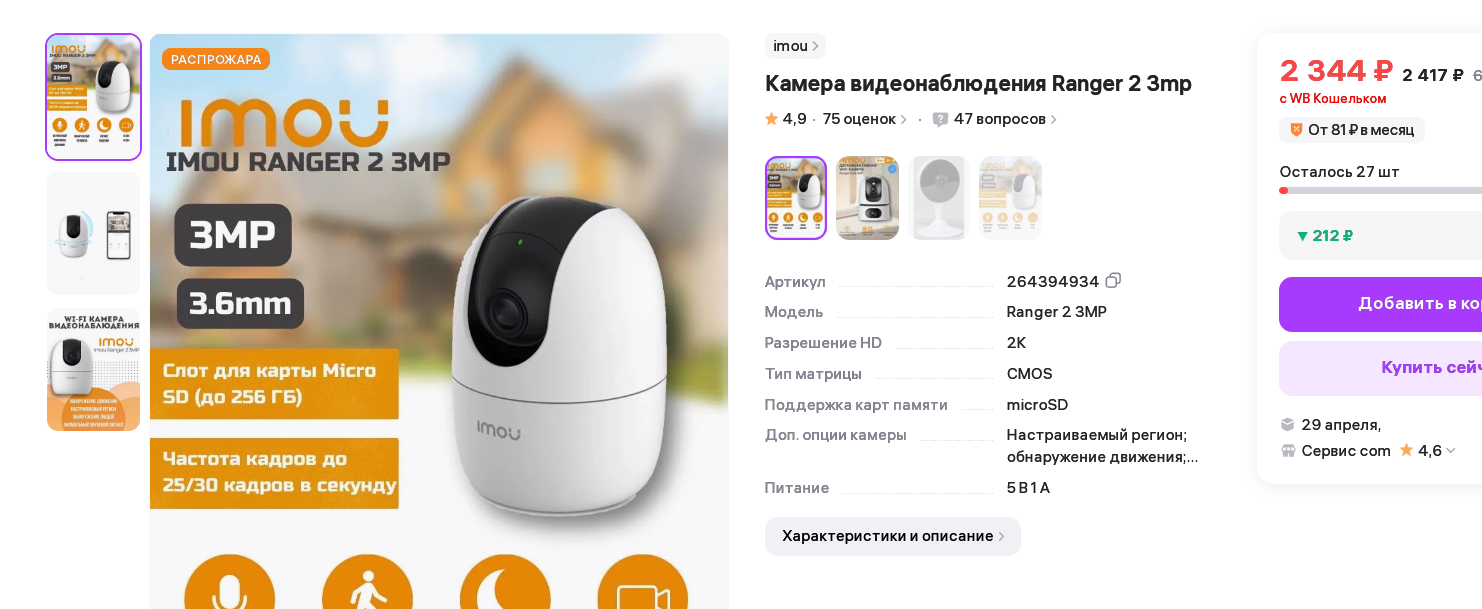Image resolution: width=1482 pixels, height=609 pixels.
Task: Click the orange rating star icon
Action: 772,119
